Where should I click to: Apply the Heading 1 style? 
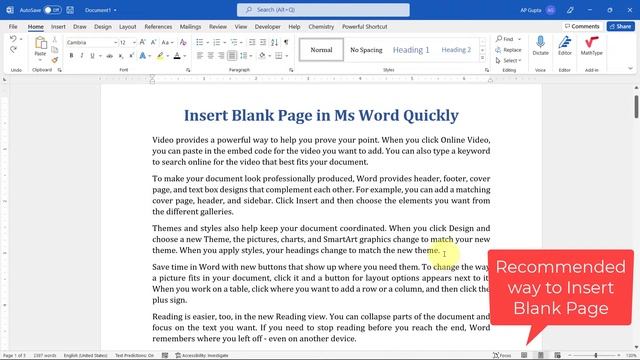[411, 50]
